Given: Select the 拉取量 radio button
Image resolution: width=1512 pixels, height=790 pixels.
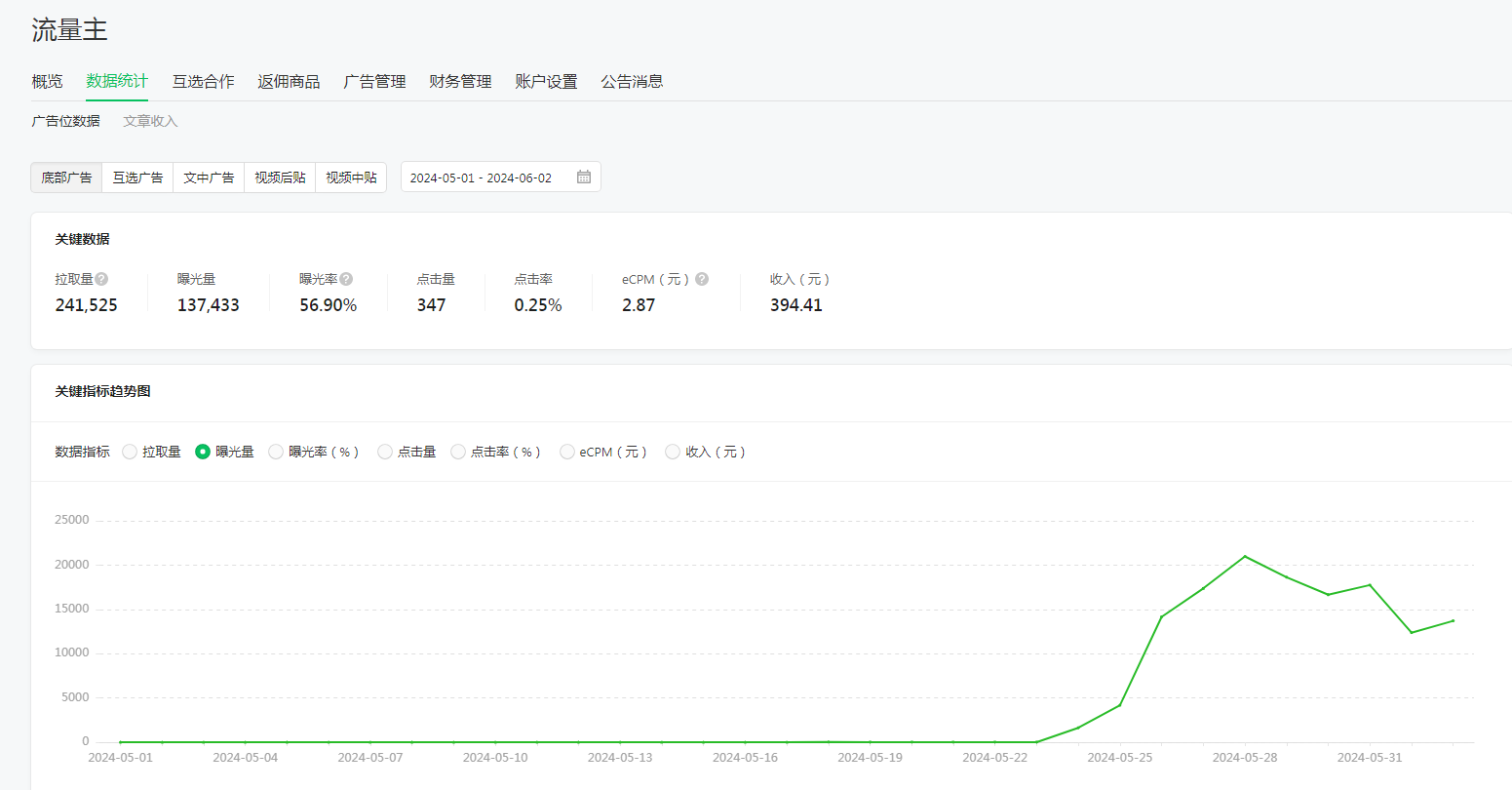Looking at the screenshot, I should tap(130, 452).
